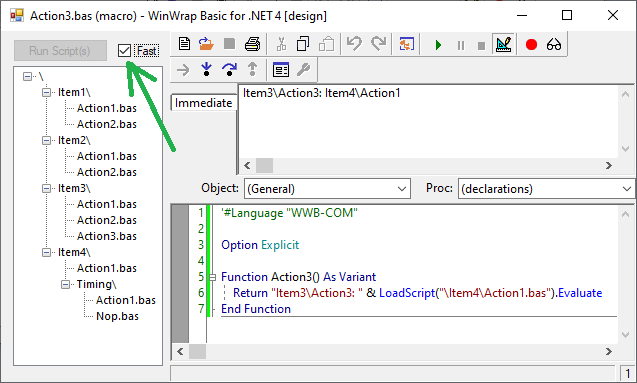Select Action1.bas under Item3
The image size is (637, 383).
coord(106,204)
